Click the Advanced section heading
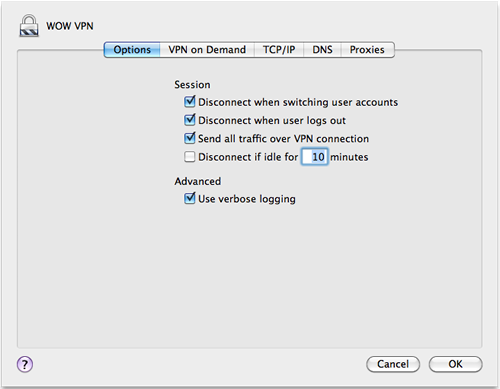This screenshot has height=389, width=500. coord(198,181)
